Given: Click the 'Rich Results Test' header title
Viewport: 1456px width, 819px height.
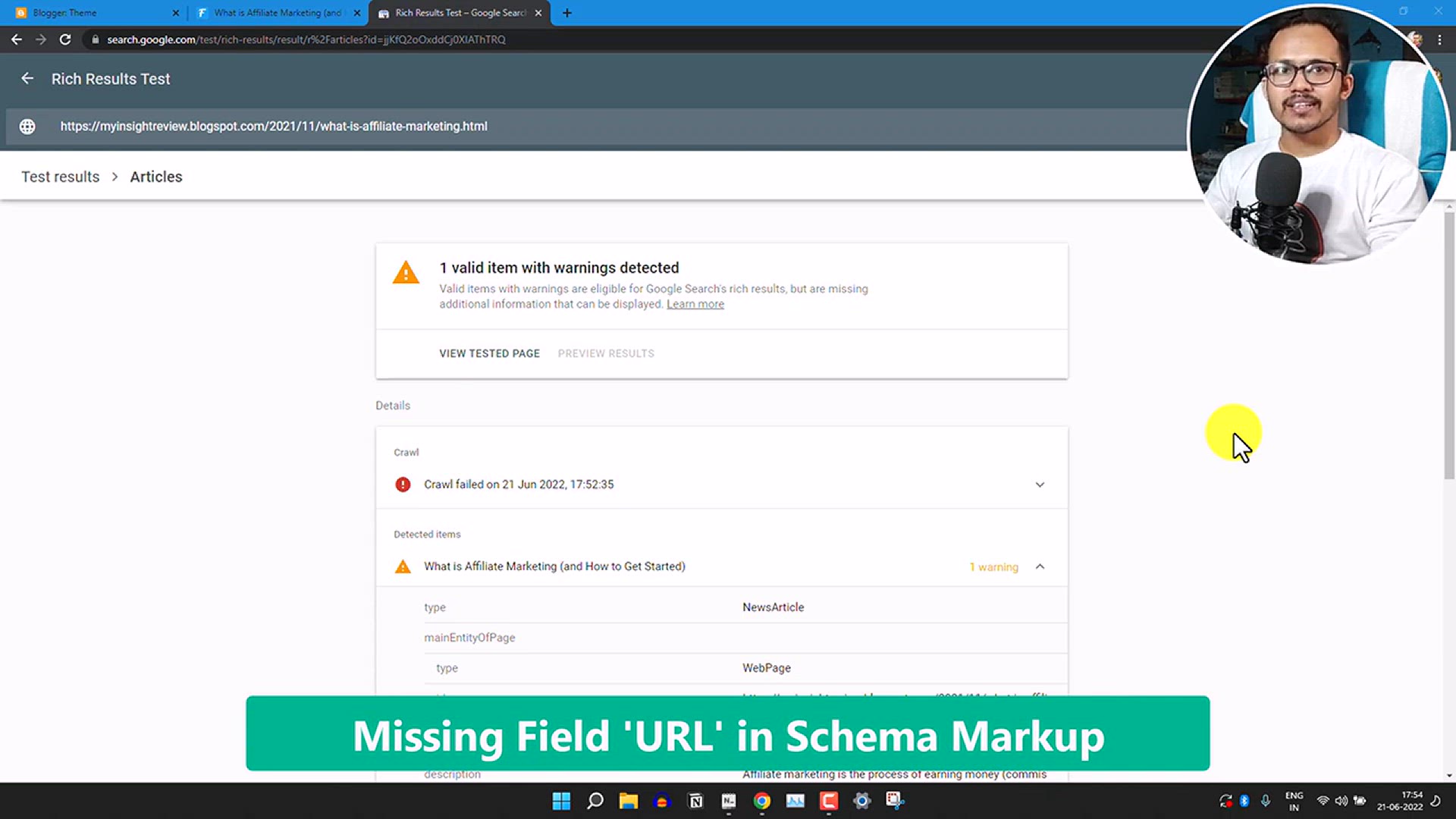Looking at the screenshot, I should click(111, 79).
